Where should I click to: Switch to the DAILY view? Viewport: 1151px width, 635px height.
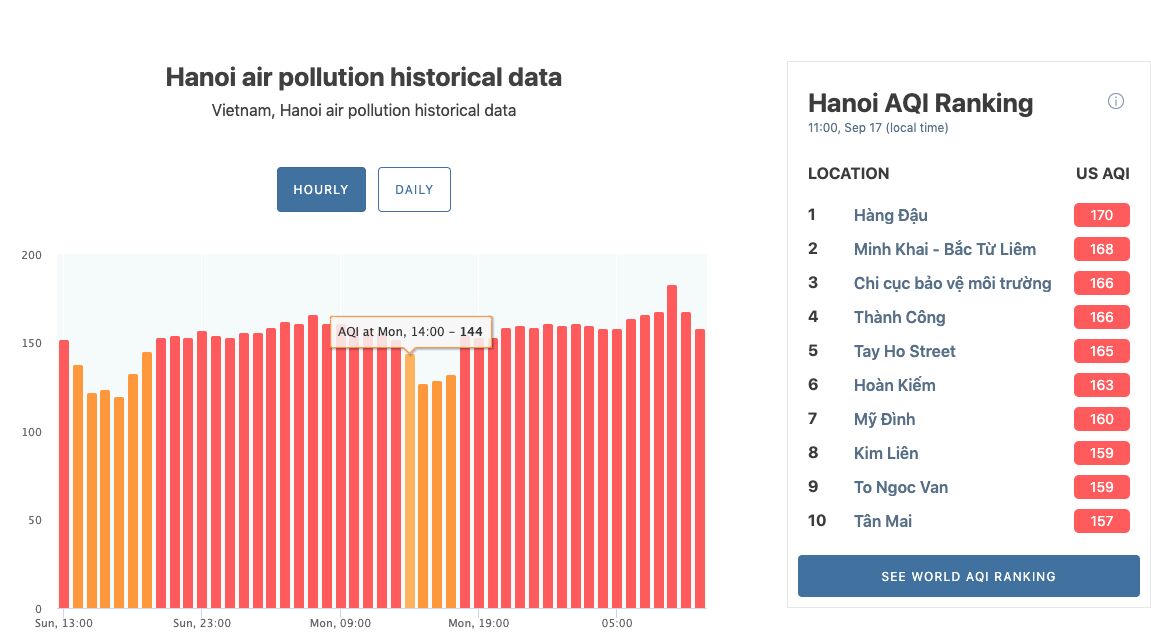click(414, 189)
